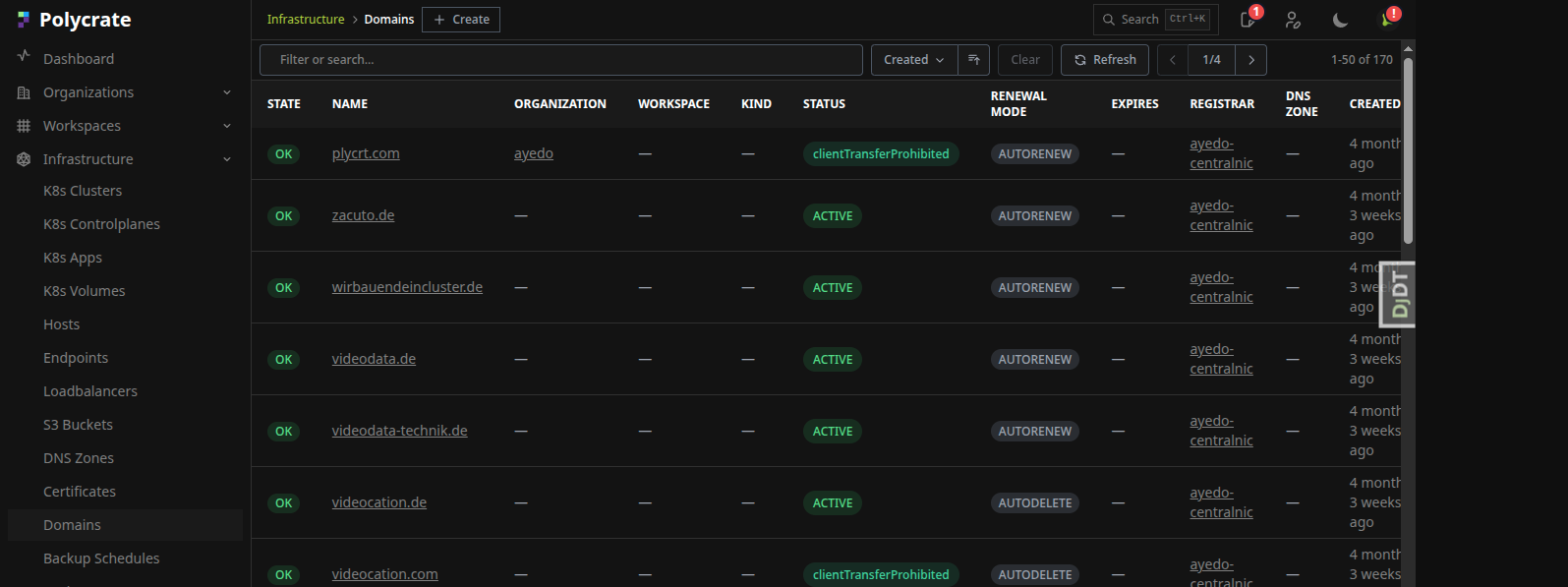1568x587 pixels.
Task: Click the Create button
Action: (x=461, y=20)
